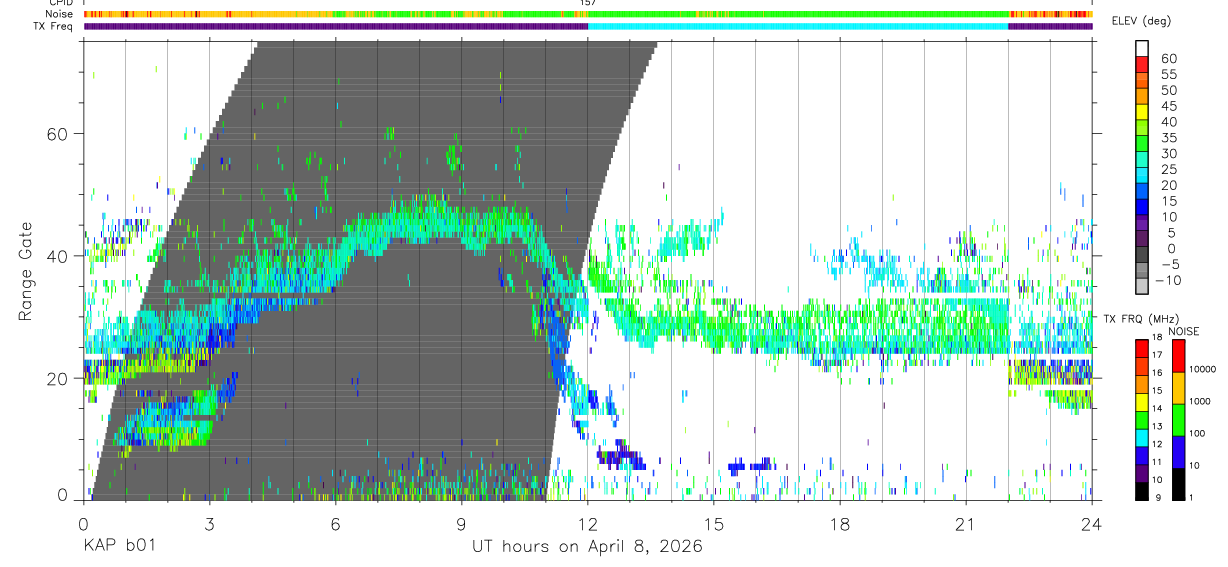Pick the cyan swatch on the TX FRQ scale

pos(1142,437)
